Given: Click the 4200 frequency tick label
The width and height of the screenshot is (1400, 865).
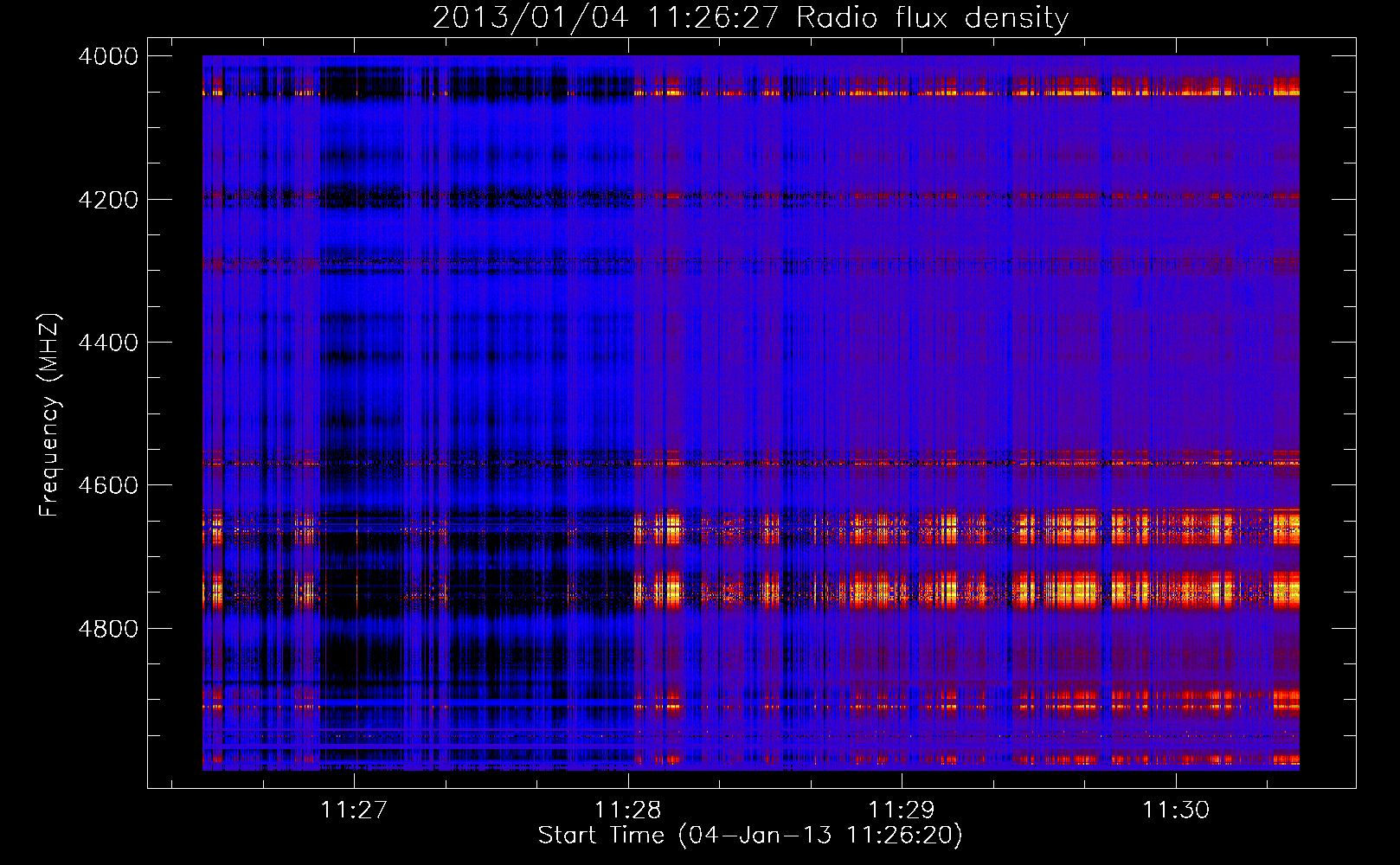Looking at the screenshot, I should click(x=108, y=200).
